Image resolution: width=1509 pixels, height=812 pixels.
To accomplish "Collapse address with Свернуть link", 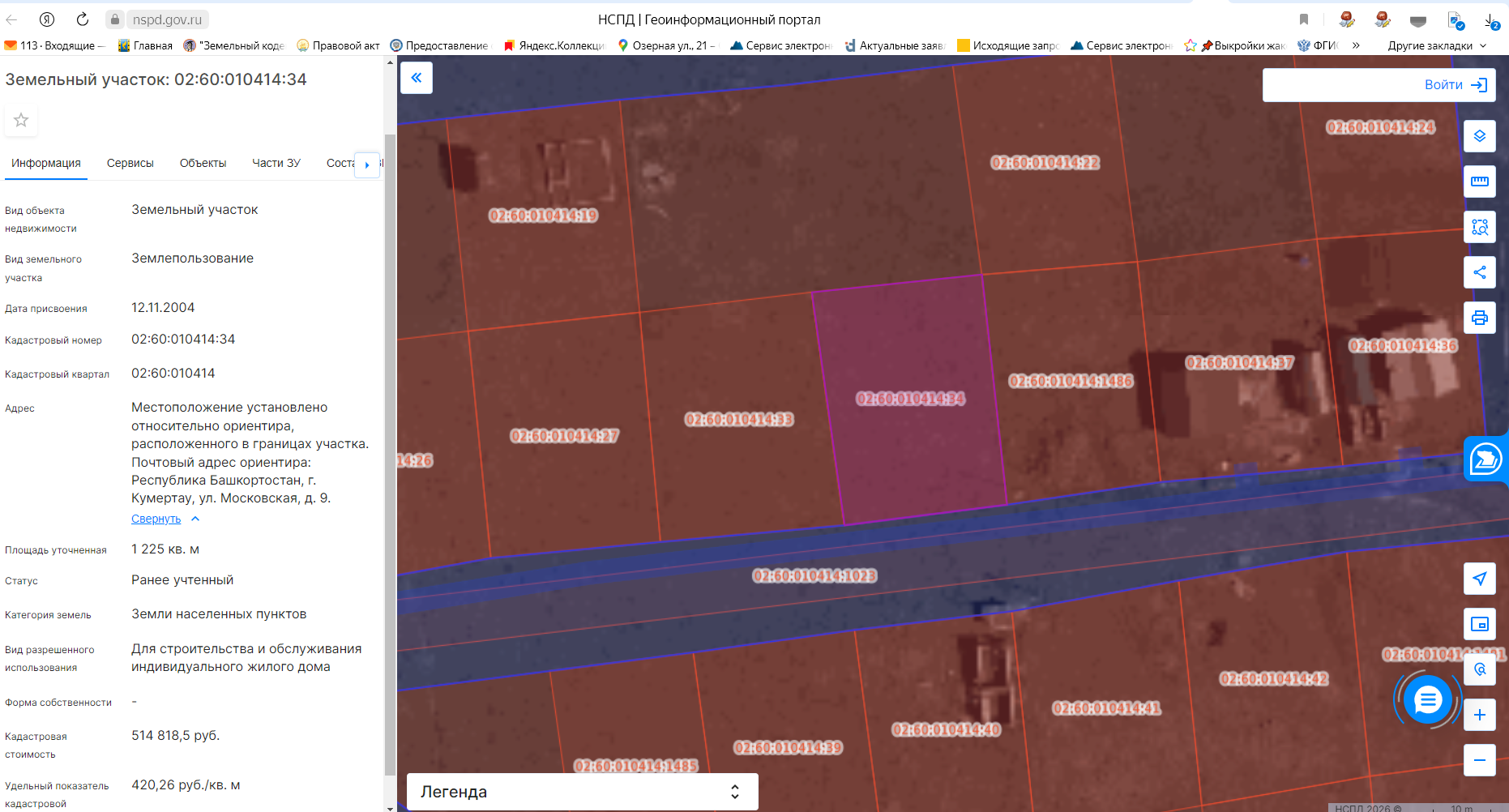I will [x=156, y=519].
